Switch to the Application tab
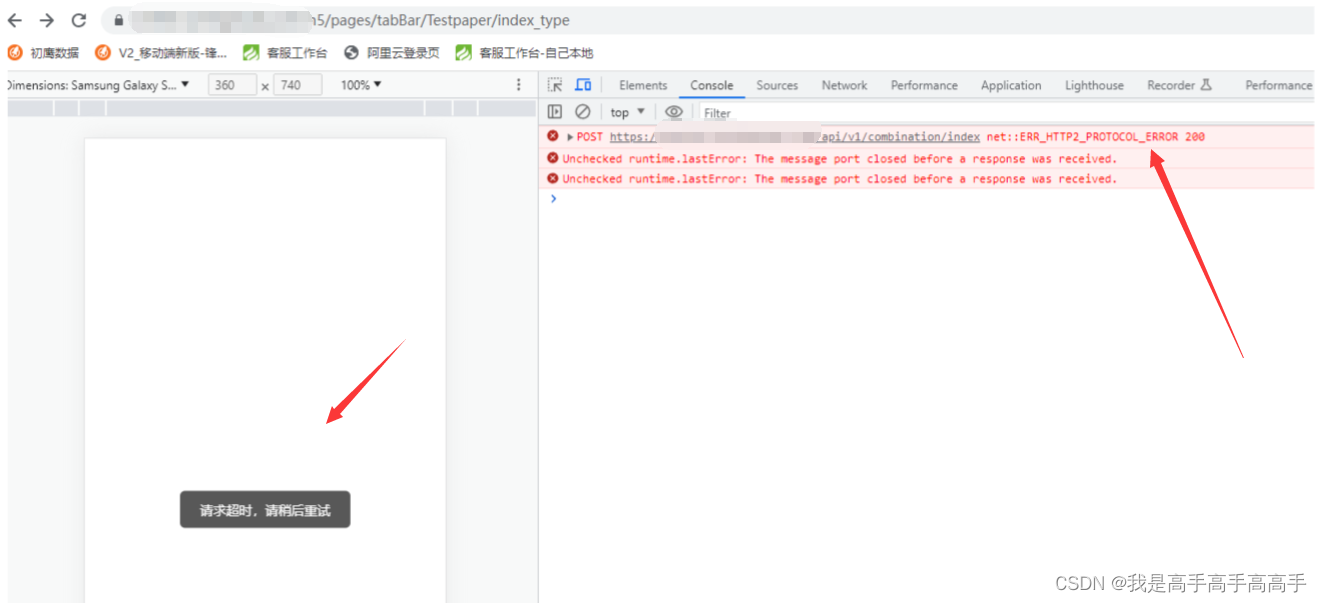 coord(1011,85)
